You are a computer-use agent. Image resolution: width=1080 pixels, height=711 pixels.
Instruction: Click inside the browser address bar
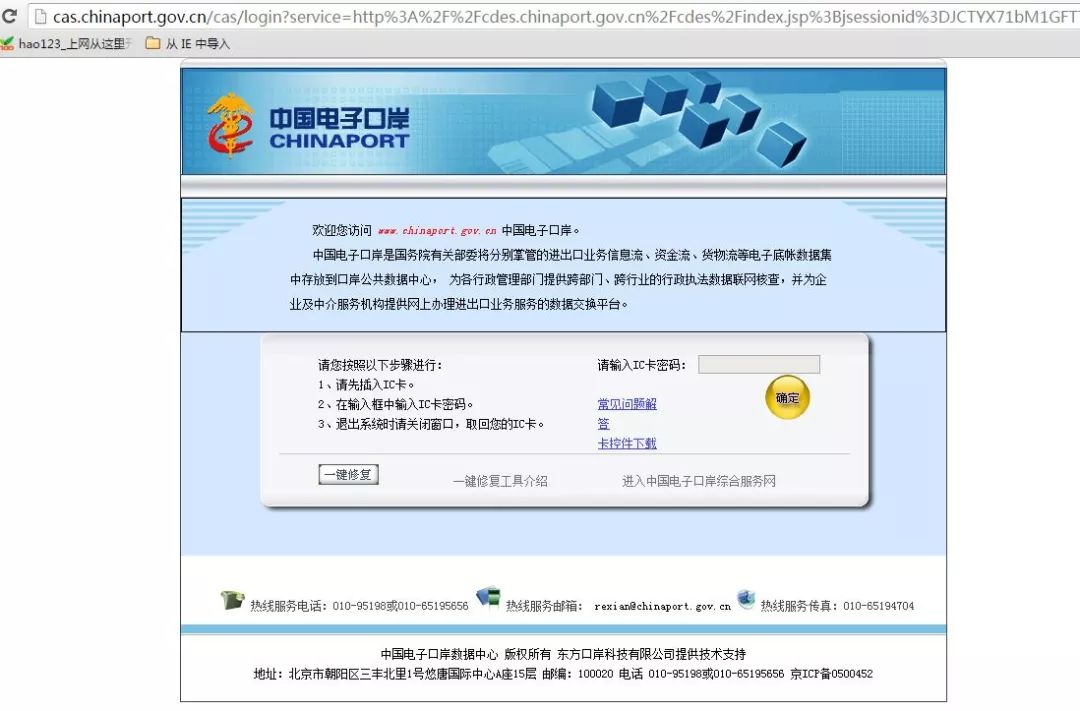[500, 17]
